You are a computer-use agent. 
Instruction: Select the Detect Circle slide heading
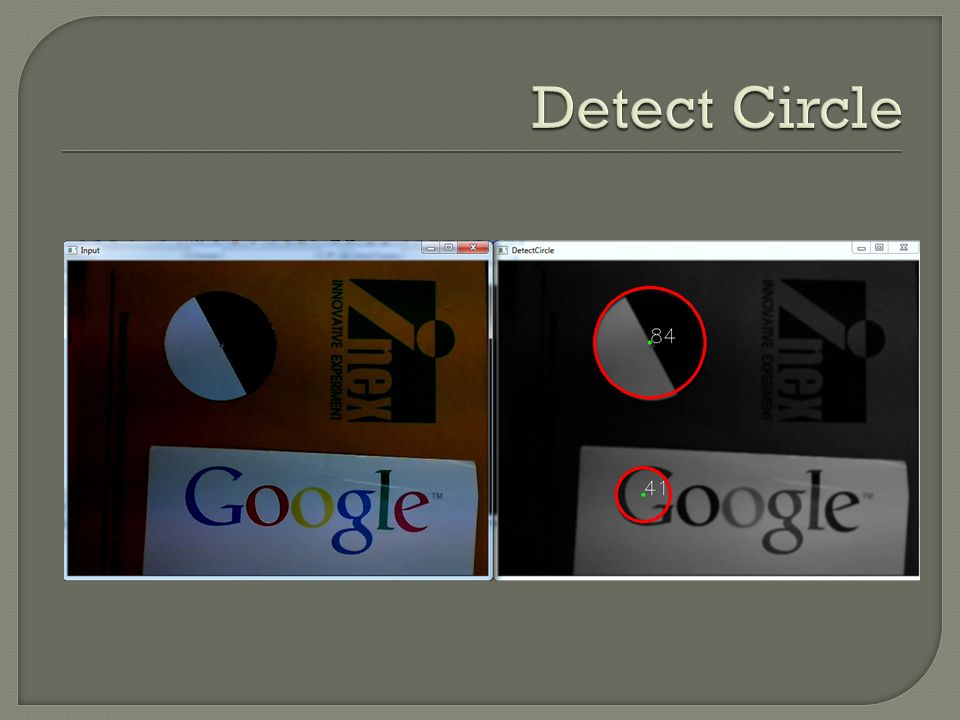716,108
